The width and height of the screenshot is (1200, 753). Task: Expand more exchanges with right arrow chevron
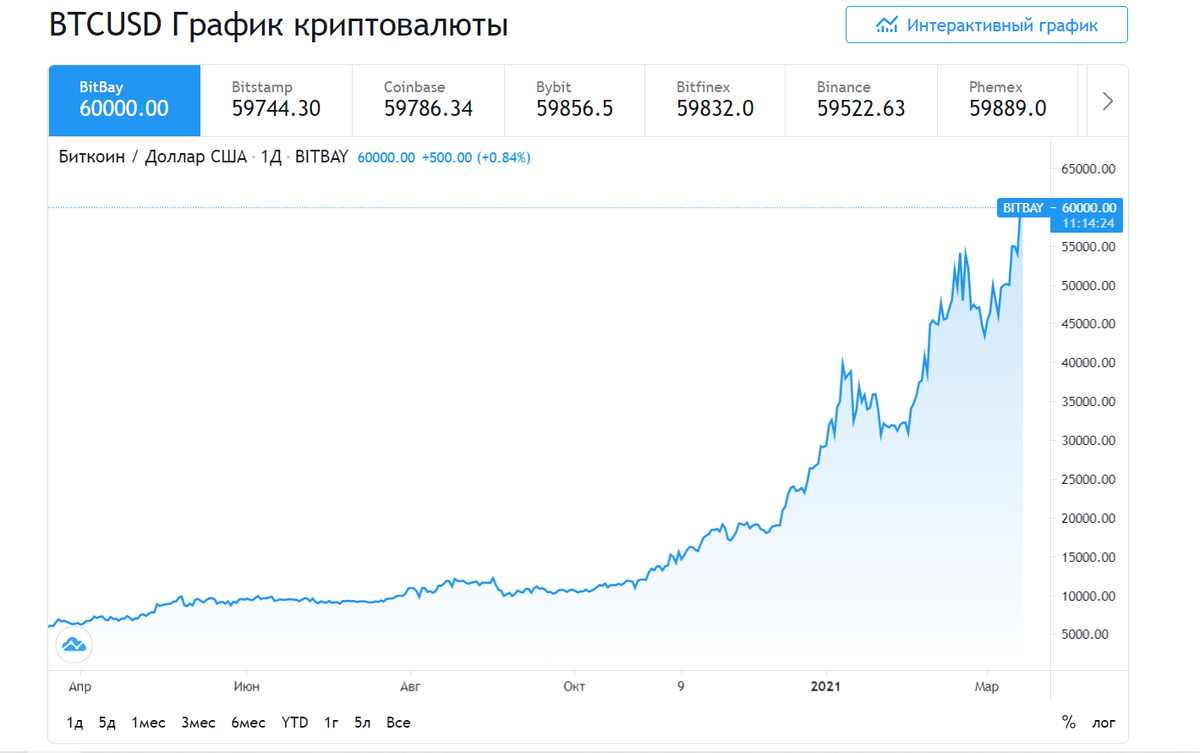click(x=1108, y=99)
